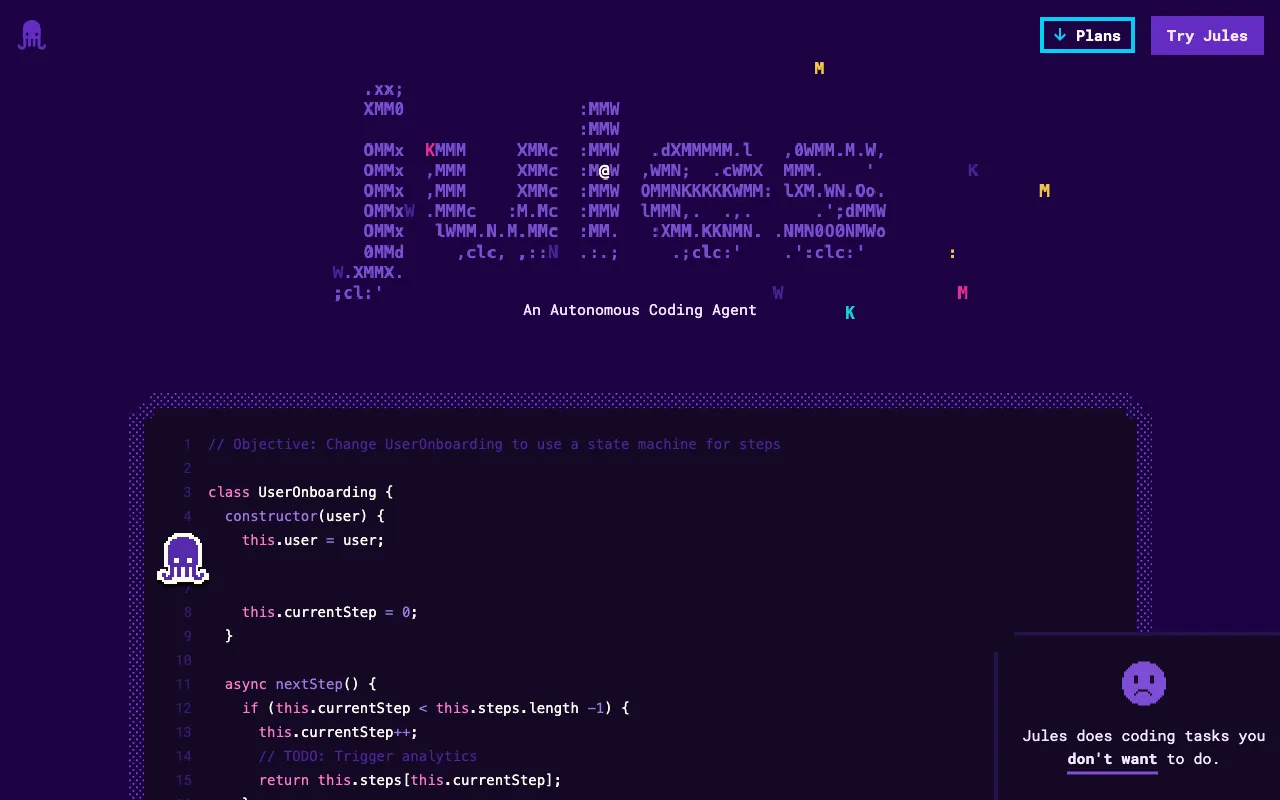Click the teal K below the ASCII logo

tap(849, 312)
